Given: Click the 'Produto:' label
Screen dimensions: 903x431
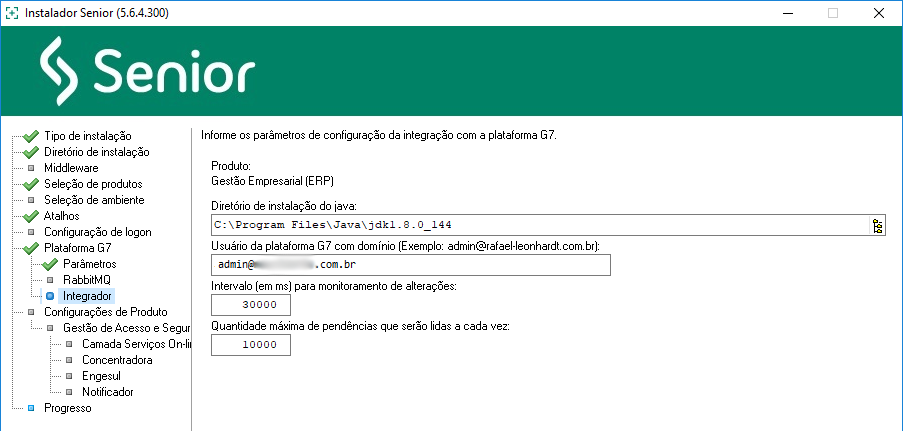Looking at the screenshot, I should point(231,167).
